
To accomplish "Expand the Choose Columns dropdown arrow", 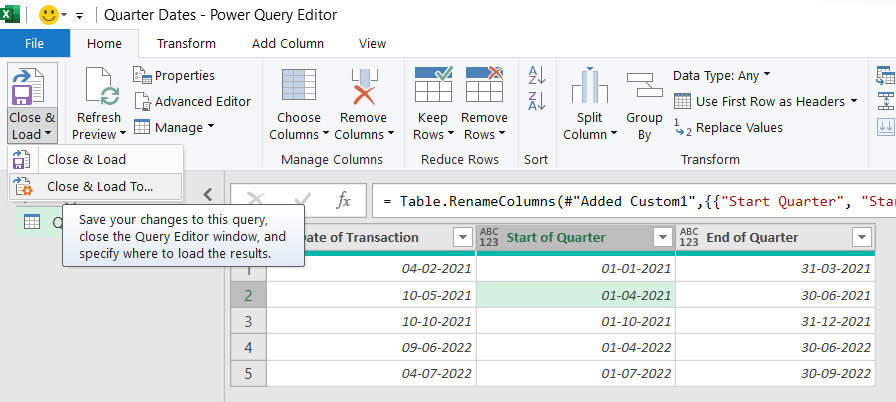I will point(326,135).
